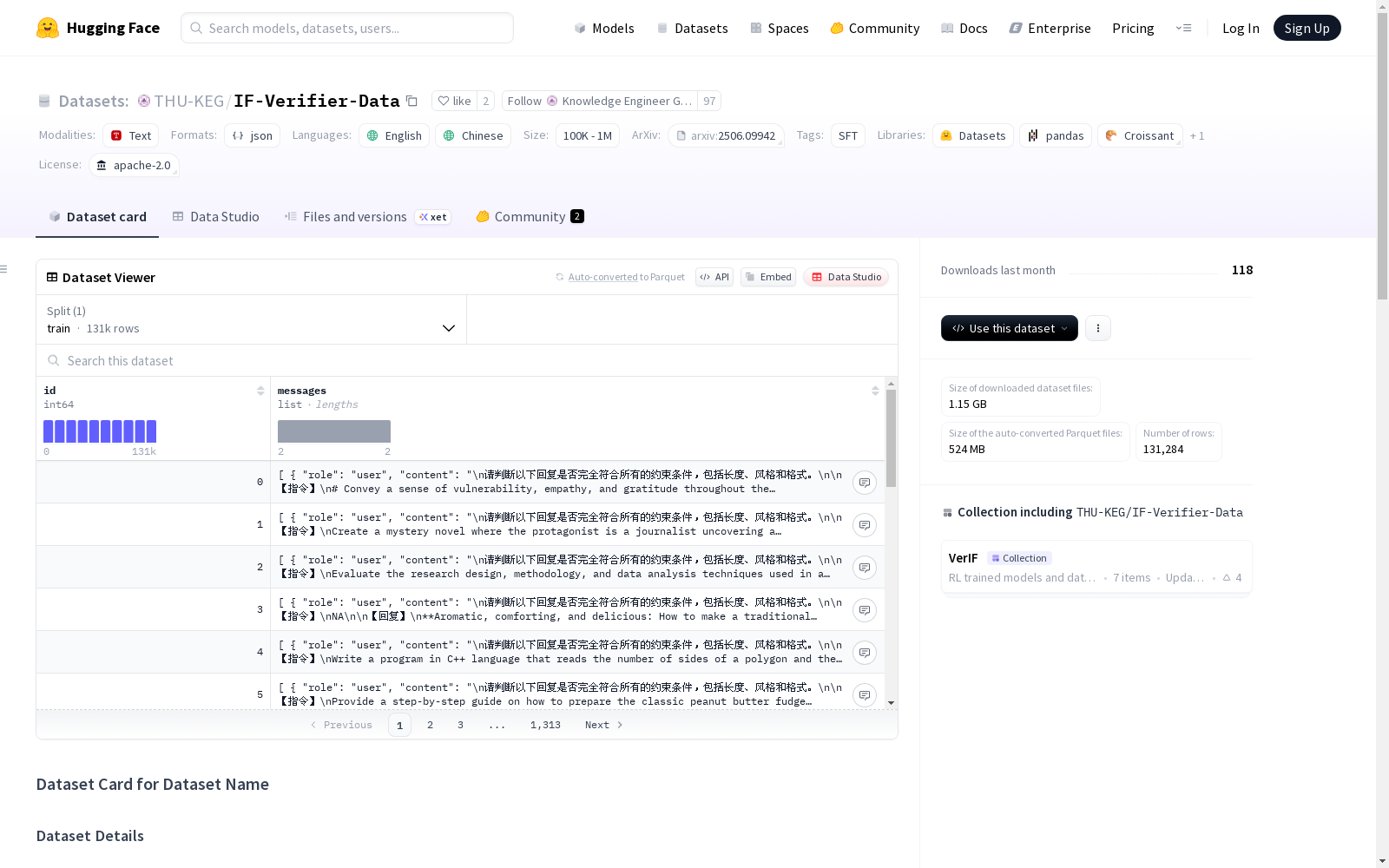The image size is (1389, 868).
Task: Switch to the Dataset card tab
Action: [x=97, y=217]
